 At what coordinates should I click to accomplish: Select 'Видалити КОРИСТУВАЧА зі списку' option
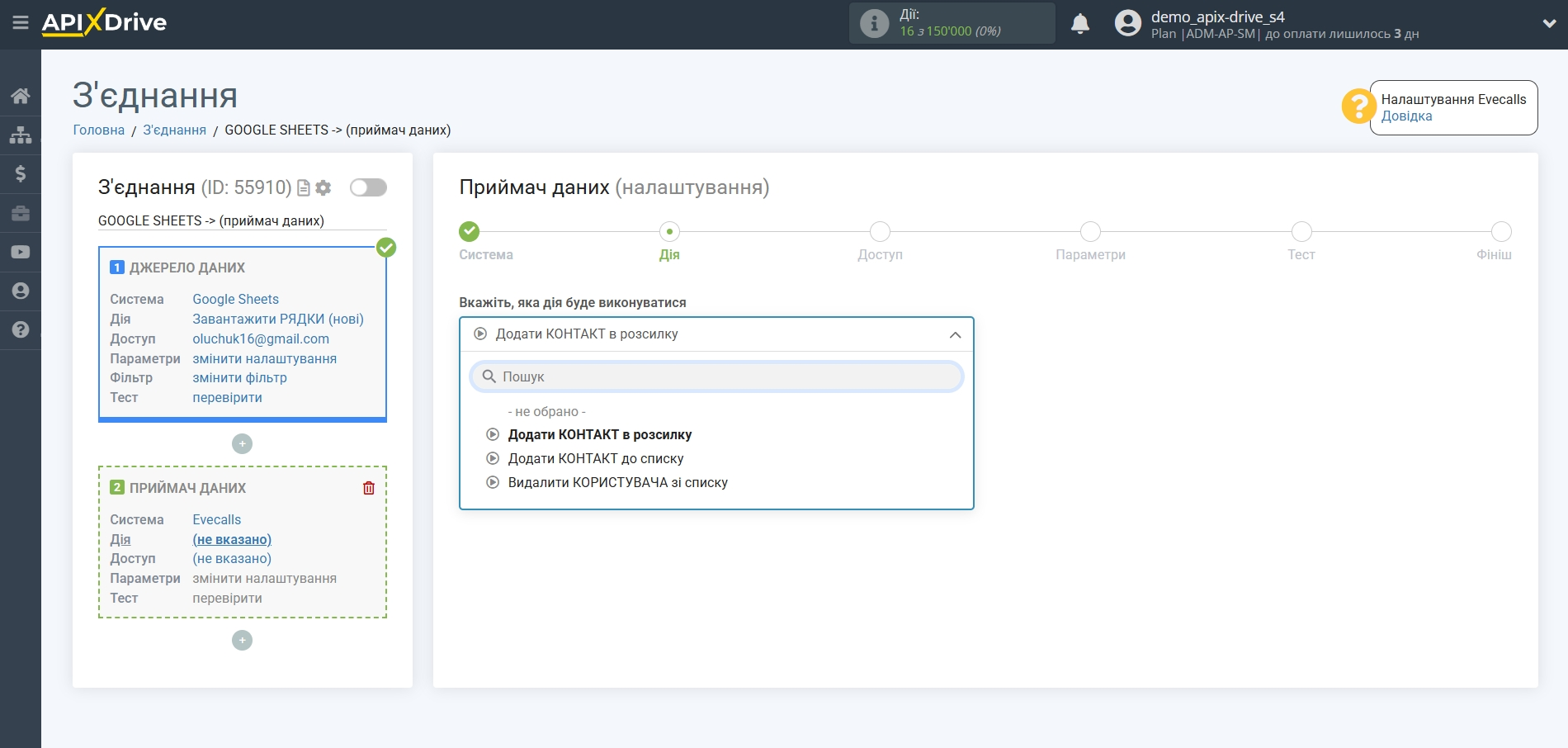[x=617, y=482]
